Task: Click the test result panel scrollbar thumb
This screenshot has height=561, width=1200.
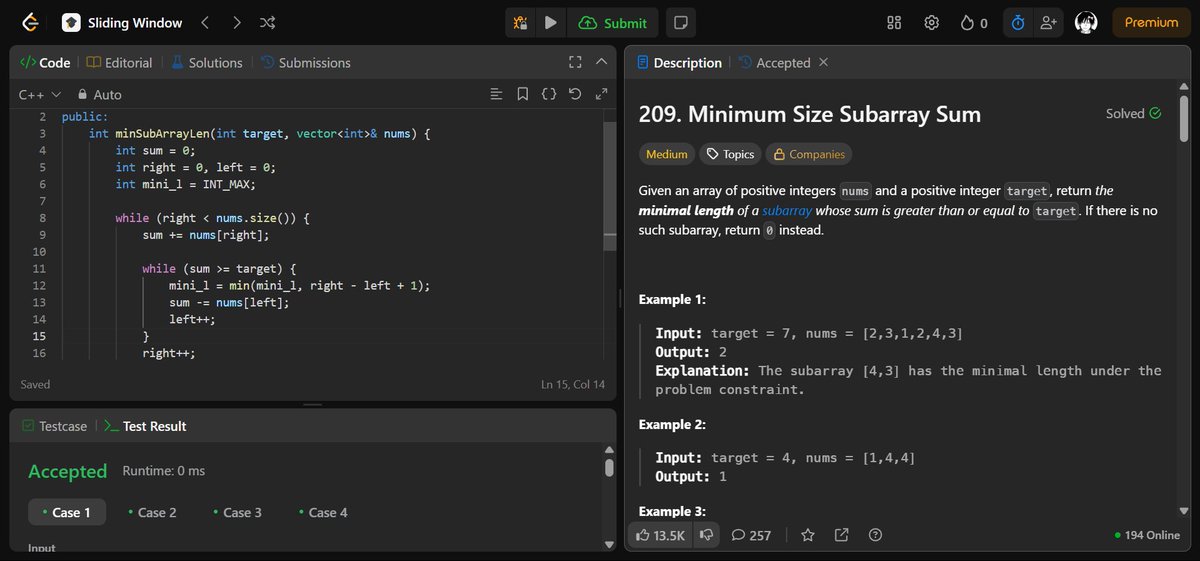Action: [609, 469]
